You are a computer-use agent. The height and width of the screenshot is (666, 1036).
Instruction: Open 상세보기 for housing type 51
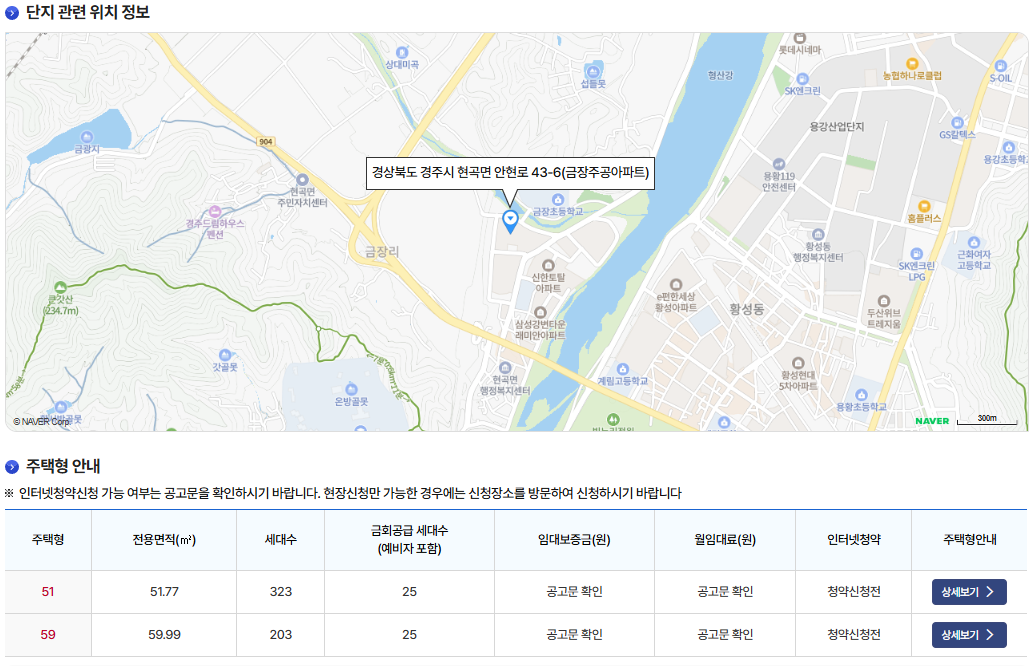pos(969,592)
